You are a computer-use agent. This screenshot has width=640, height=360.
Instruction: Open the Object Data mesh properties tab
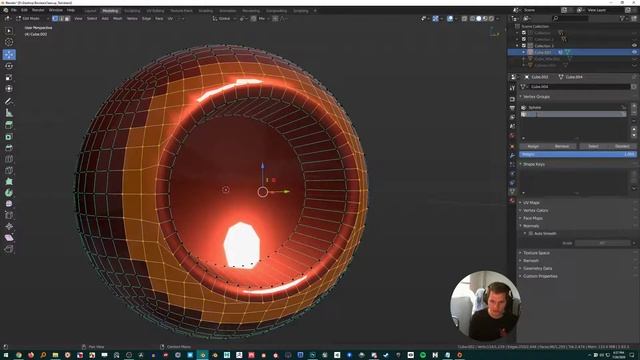tap(512, 191)
